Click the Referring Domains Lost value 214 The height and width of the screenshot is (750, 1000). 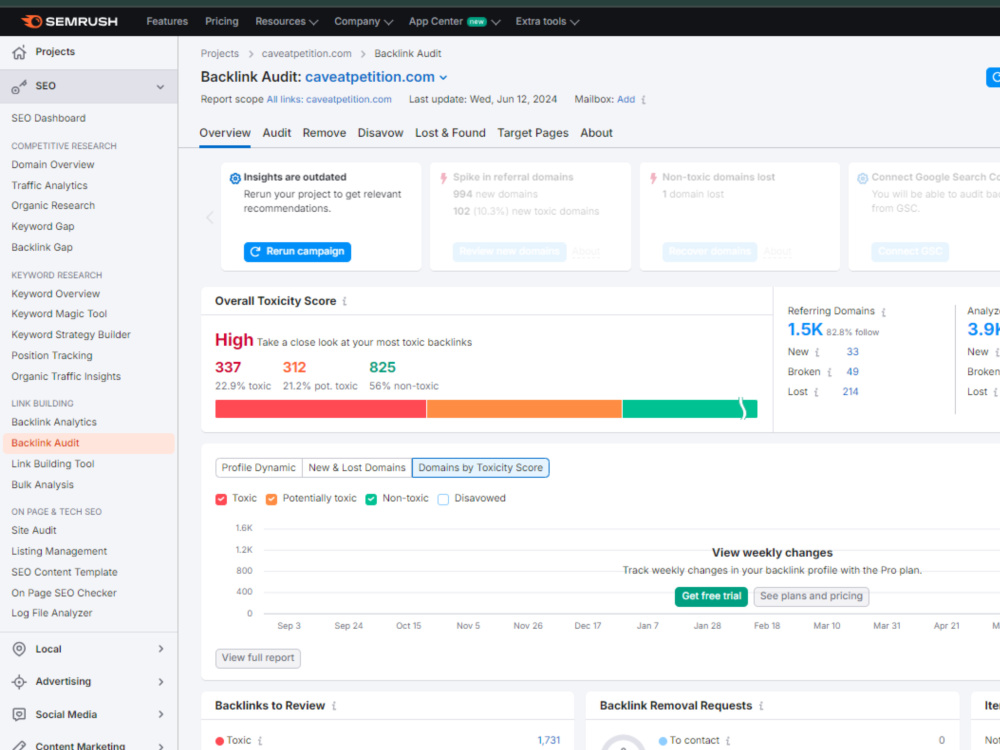850,392
